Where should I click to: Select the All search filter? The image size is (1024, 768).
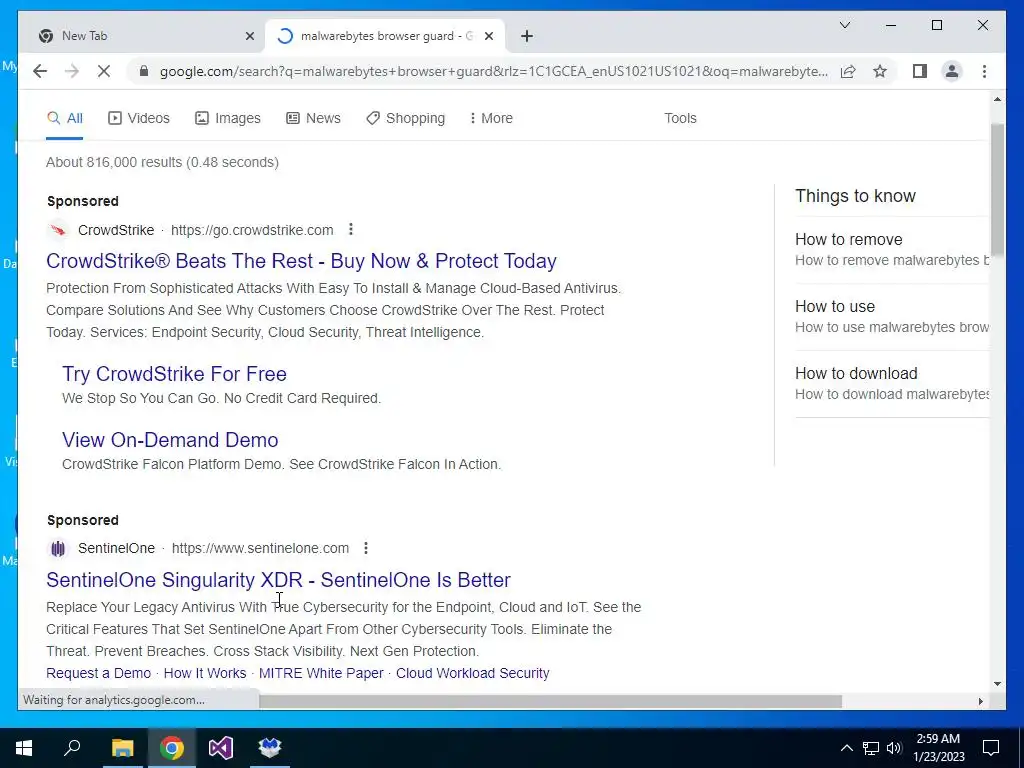[x=65, y=118]
